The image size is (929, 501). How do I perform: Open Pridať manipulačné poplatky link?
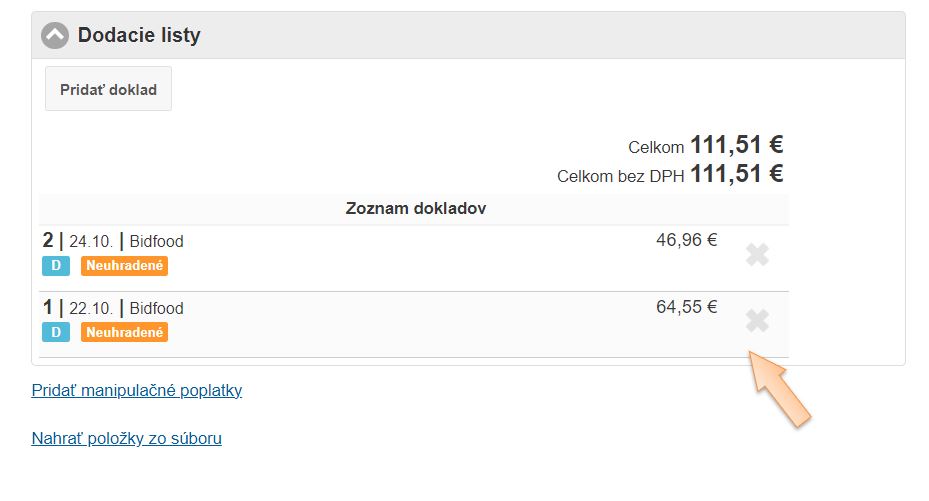137,390
